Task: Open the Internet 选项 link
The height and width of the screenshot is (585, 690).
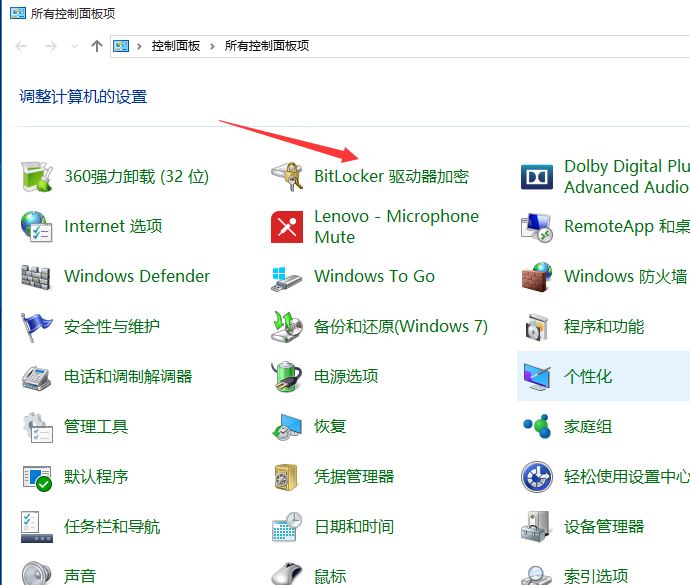Action: click(113, 226)
